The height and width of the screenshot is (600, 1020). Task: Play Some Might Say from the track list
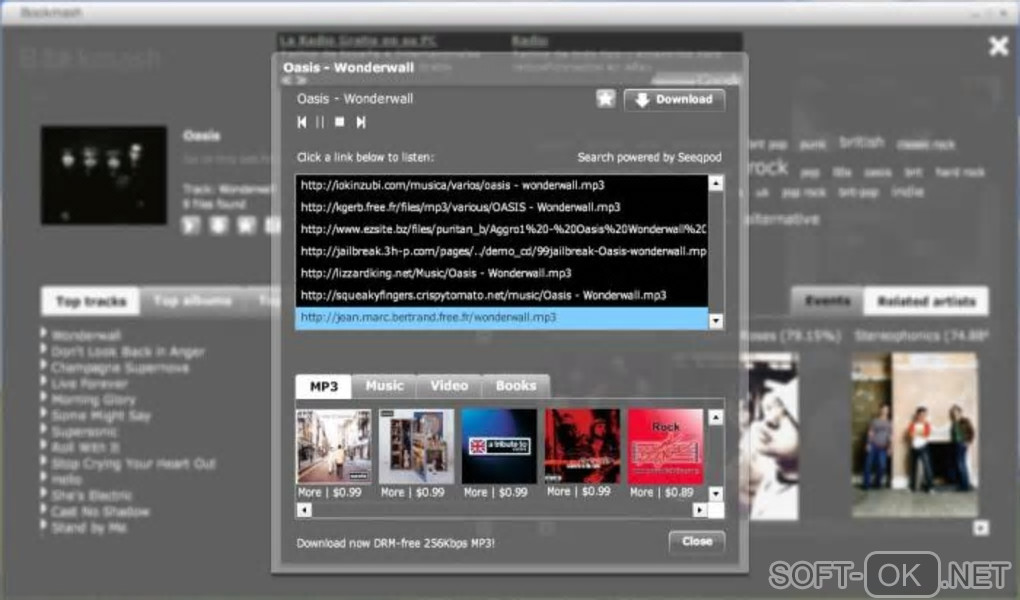pyautogui.click(x=100, y=416)
